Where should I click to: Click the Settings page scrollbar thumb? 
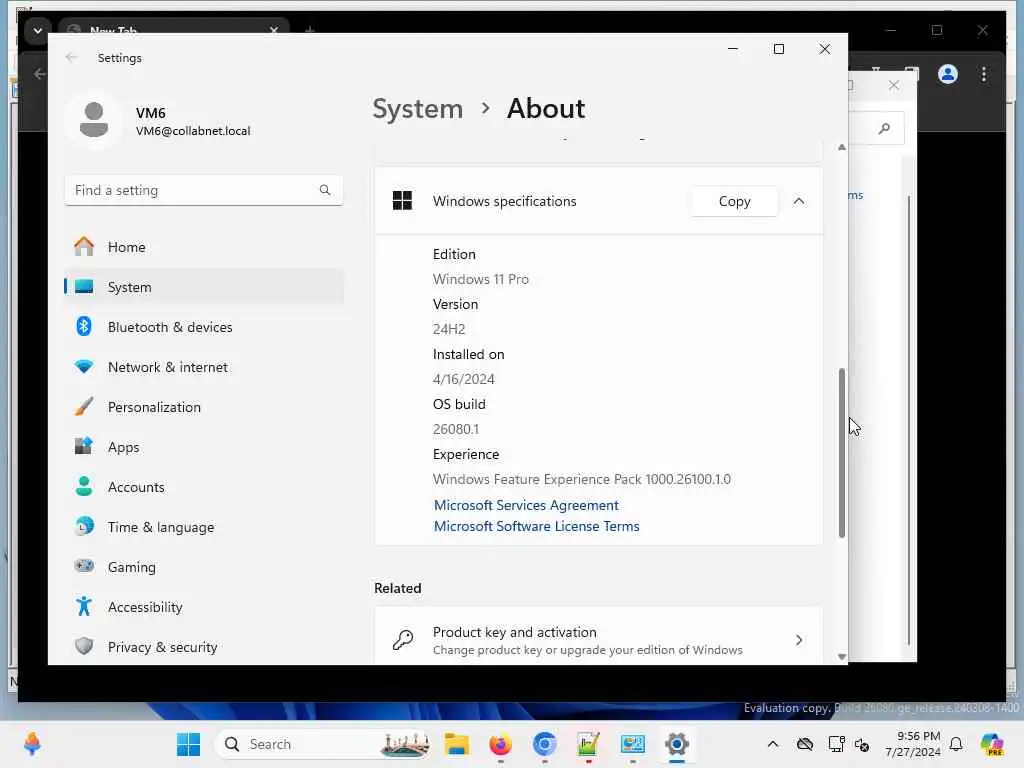842,453
